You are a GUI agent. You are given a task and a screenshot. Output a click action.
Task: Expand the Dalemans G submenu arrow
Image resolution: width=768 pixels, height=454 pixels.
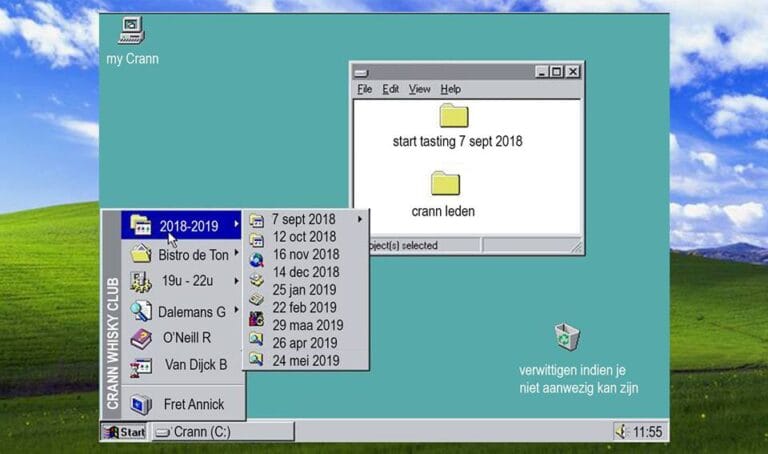(x=236, y=310)
